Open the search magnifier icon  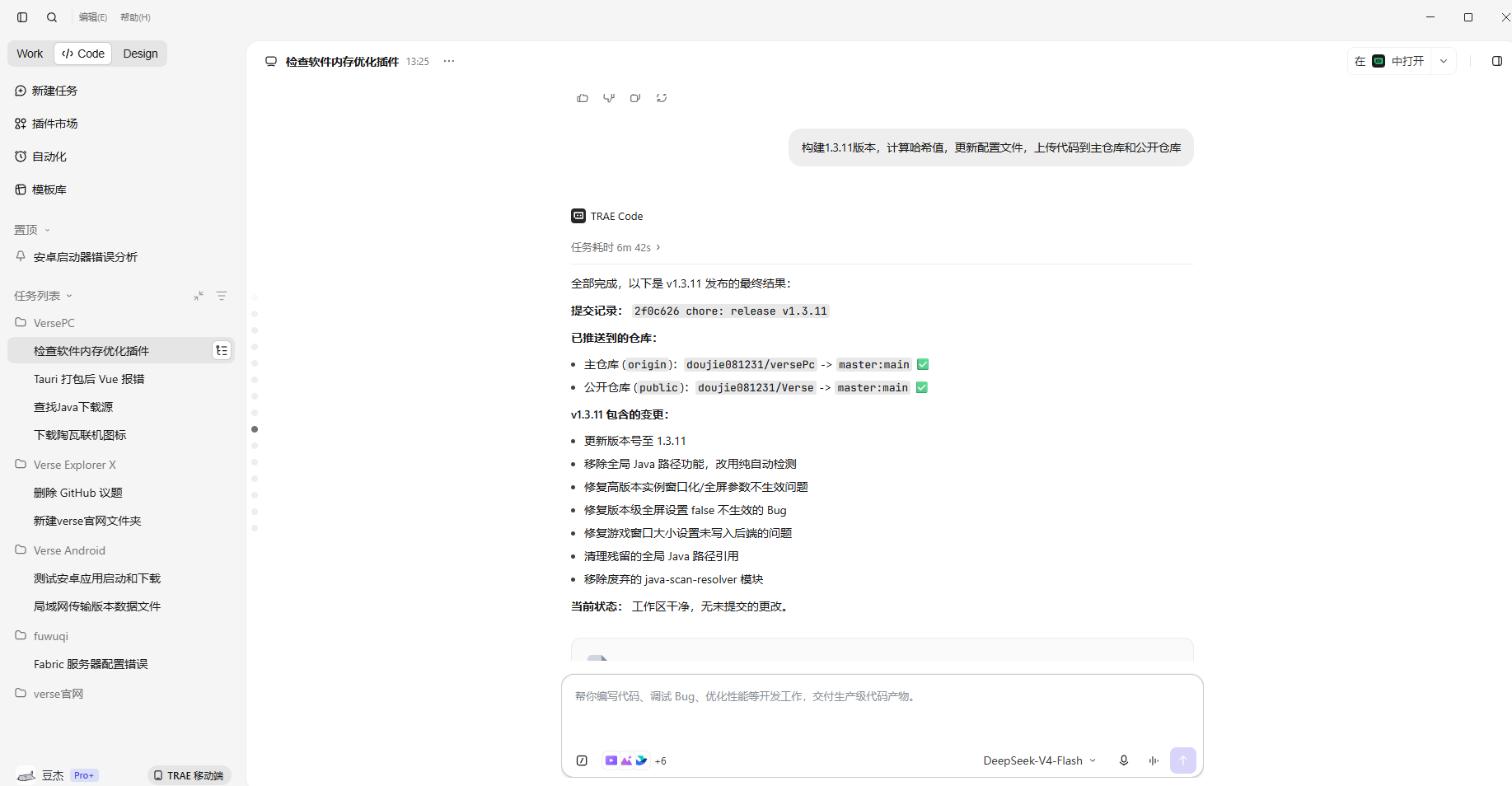coord(52,17)
